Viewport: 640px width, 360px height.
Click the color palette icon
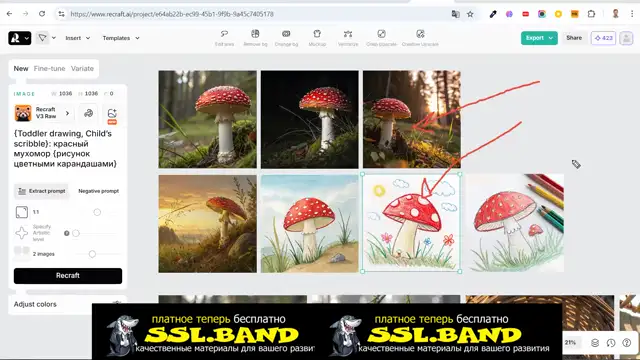[89, 113]
